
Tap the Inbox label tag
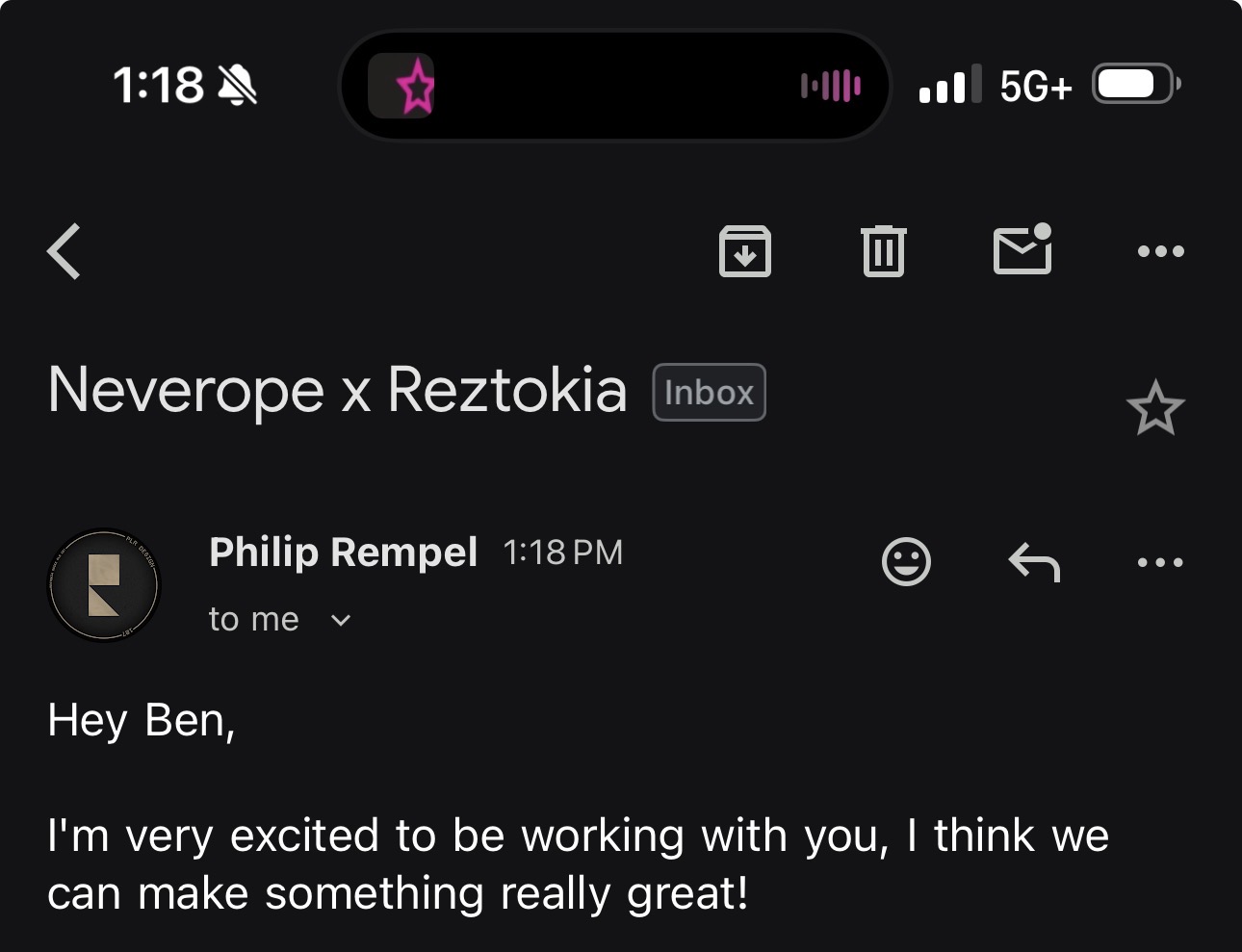pos(709,393)
